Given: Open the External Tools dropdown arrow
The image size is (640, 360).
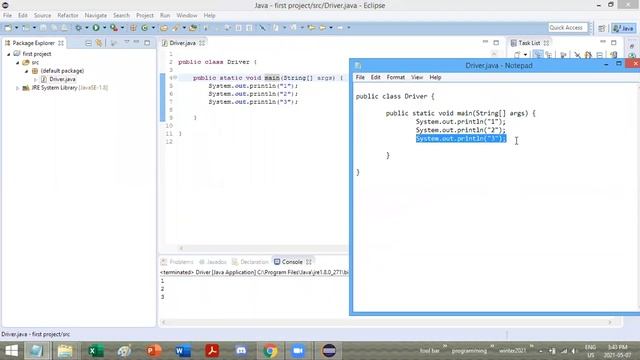Looking at the screenshot, I should click(x=122, y=28).
